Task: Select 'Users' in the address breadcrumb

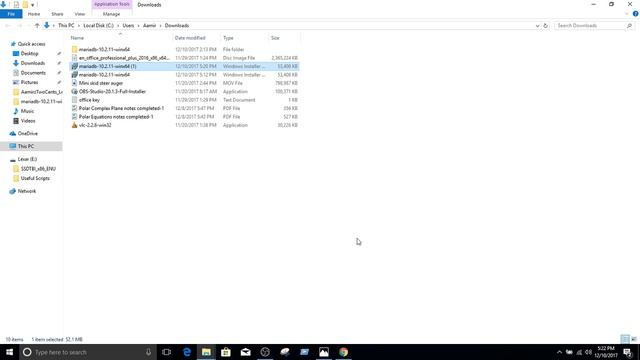Action: (128, 25)
